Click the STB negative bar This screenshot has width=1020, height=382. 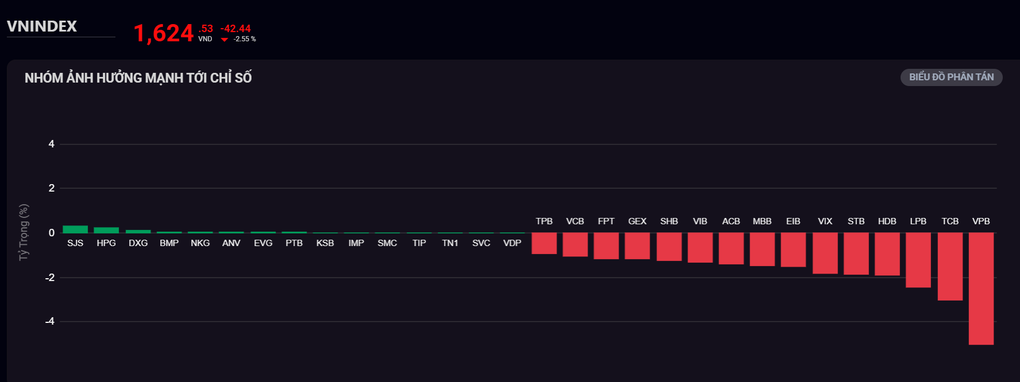[x=856, y=253]
